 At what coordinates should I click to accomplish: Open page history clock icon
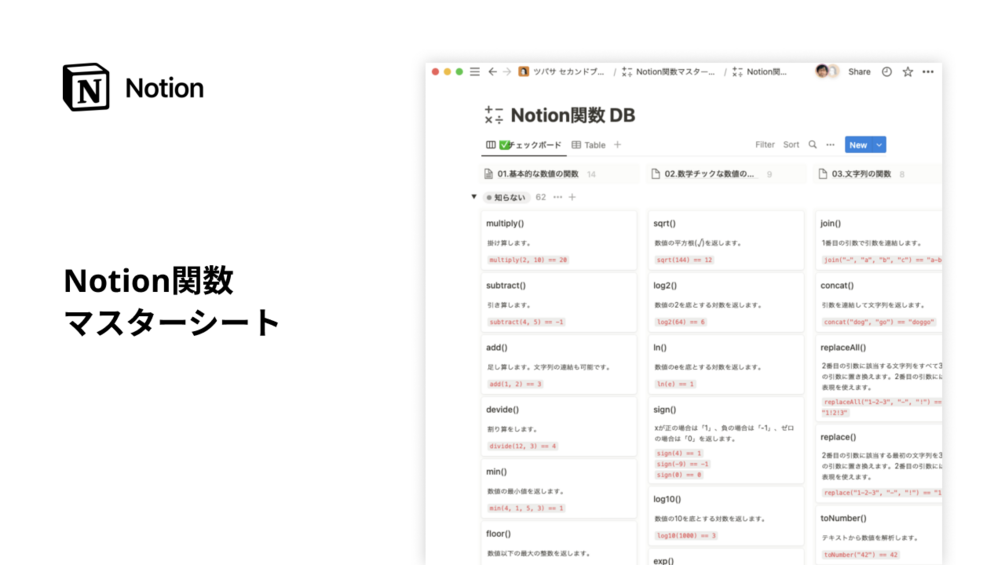pyautogui.click(x=886, y=72)
